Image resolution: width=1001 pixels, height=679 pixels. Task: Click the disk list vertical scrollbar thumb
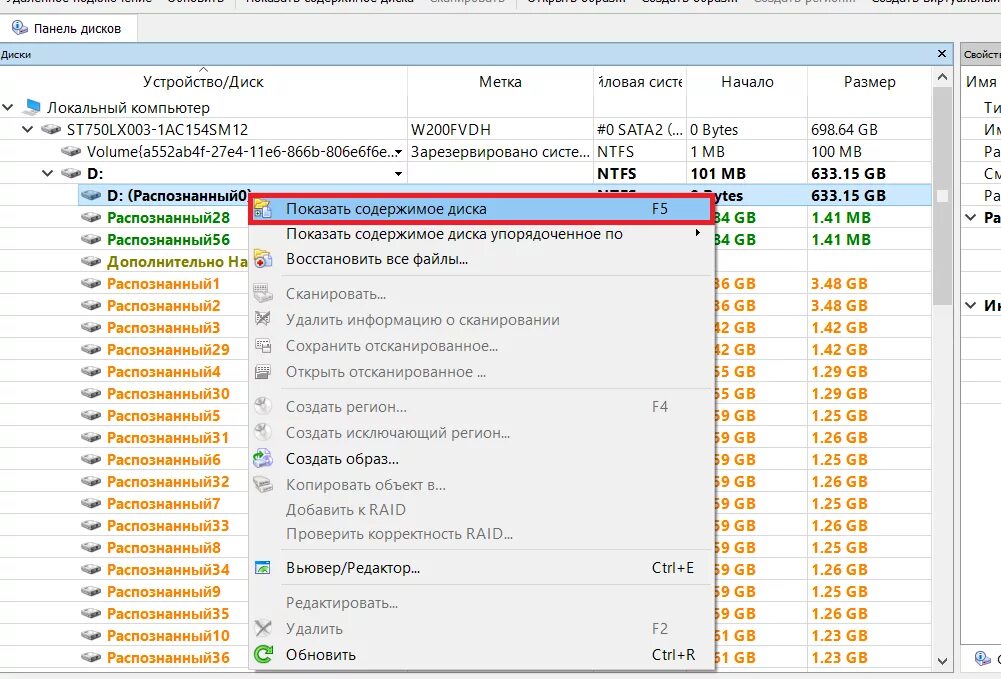[942, 197]
